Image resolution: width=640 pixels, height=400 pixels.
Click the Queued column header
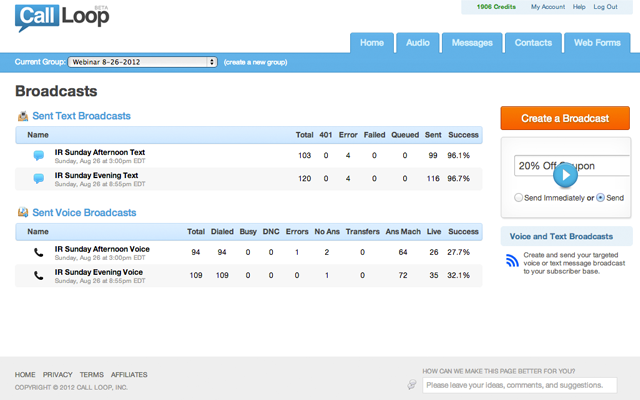point(405,135)
